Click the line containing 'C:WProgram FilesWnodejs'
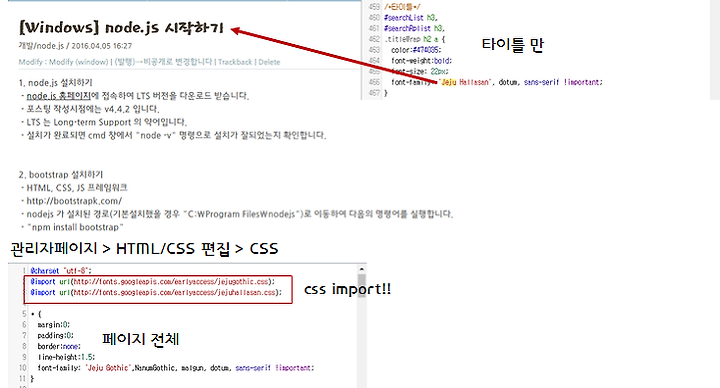 [240, 214]
